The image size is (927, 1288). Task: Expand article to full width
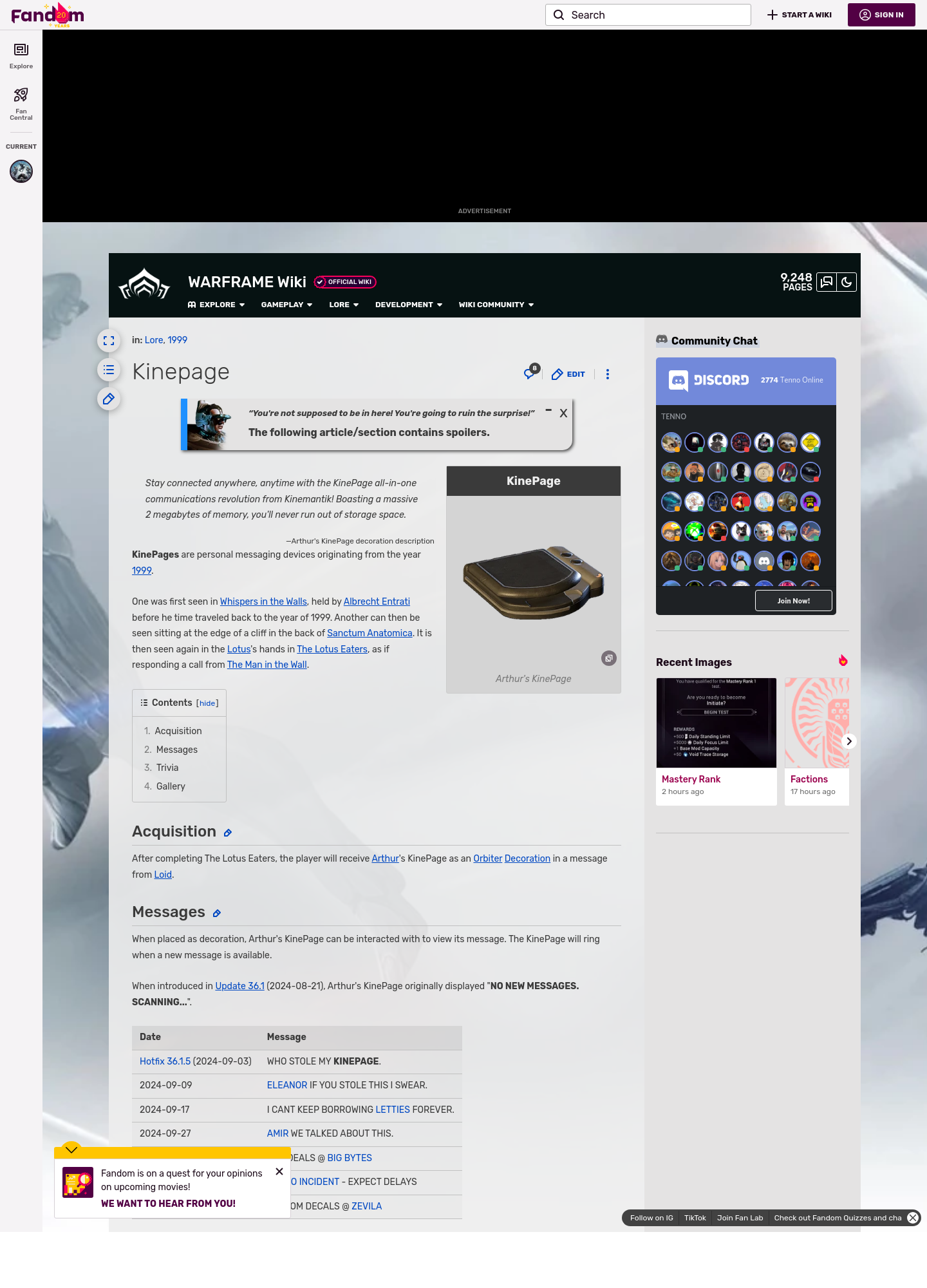click(109, 341)
